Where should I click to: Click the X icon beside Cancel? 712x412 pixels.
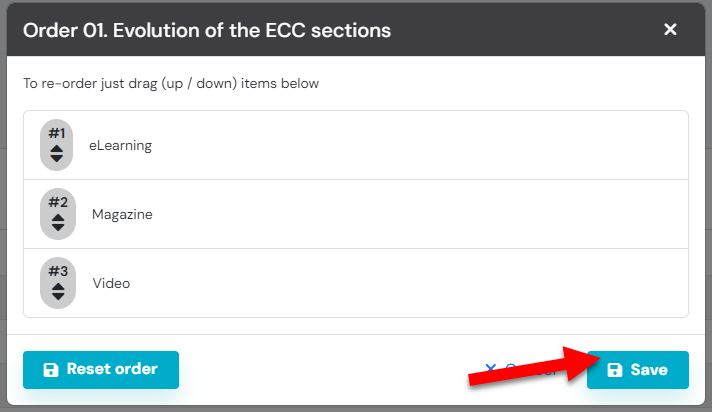coord(490,369)
